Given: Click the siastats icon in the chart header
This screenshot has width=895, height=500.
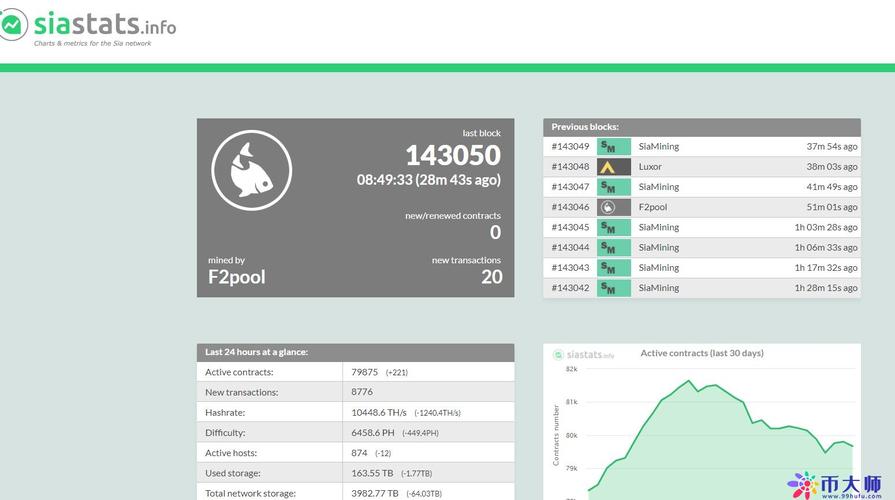Looking at the screenshot, I should click(558, 355).
